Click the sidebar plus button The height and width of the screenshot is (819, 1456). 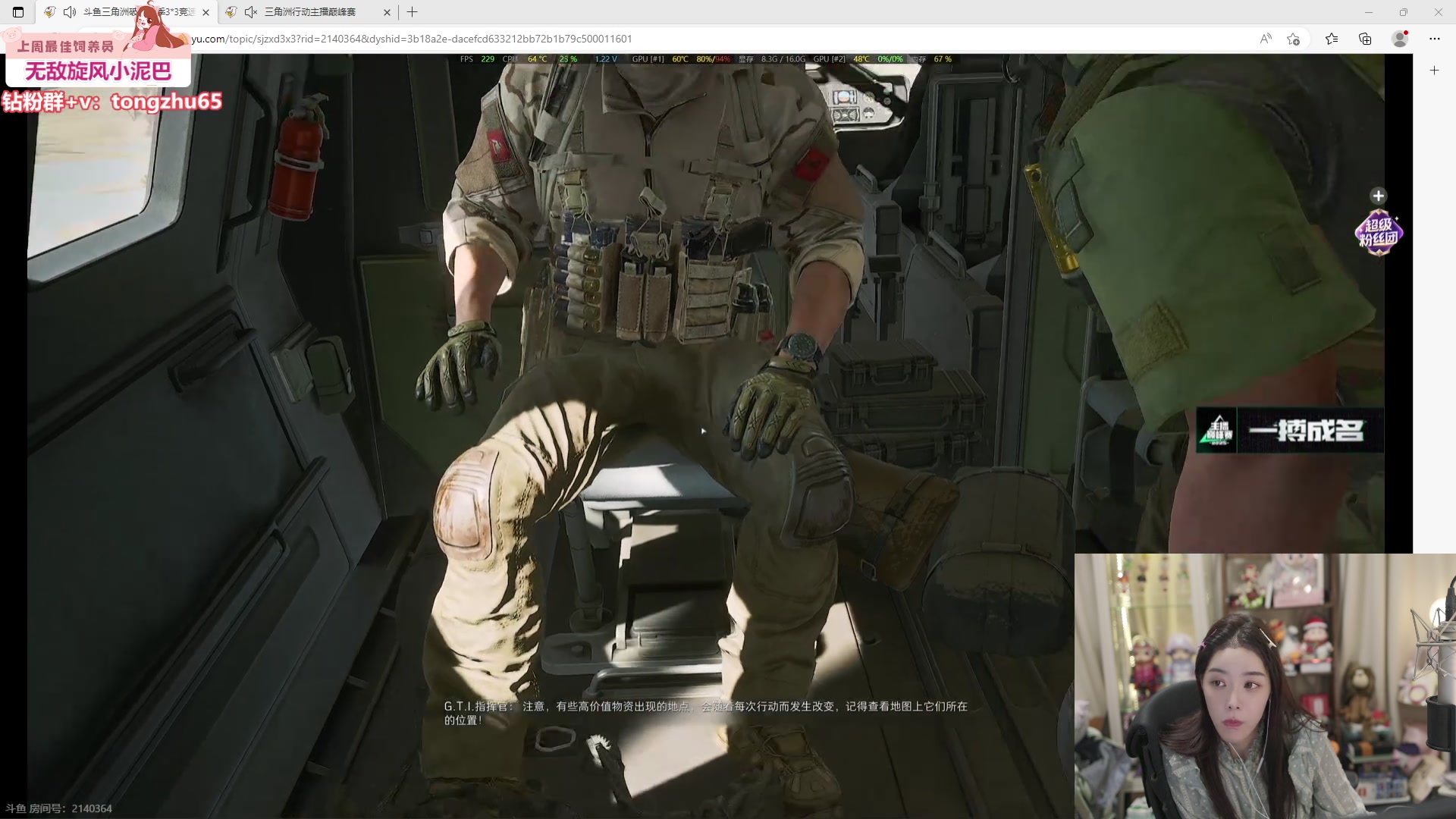[x=1435, y=71]
